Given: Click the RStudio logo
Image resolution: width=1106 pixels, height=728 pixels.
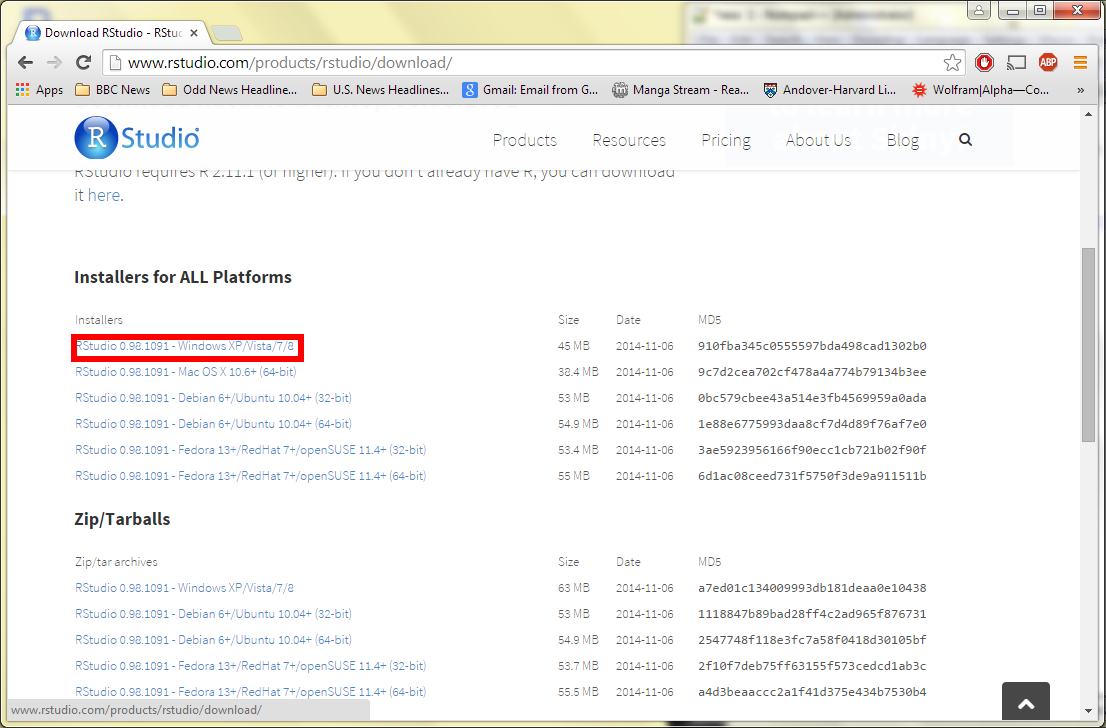Looking at the screenshot, I should 137,138.
